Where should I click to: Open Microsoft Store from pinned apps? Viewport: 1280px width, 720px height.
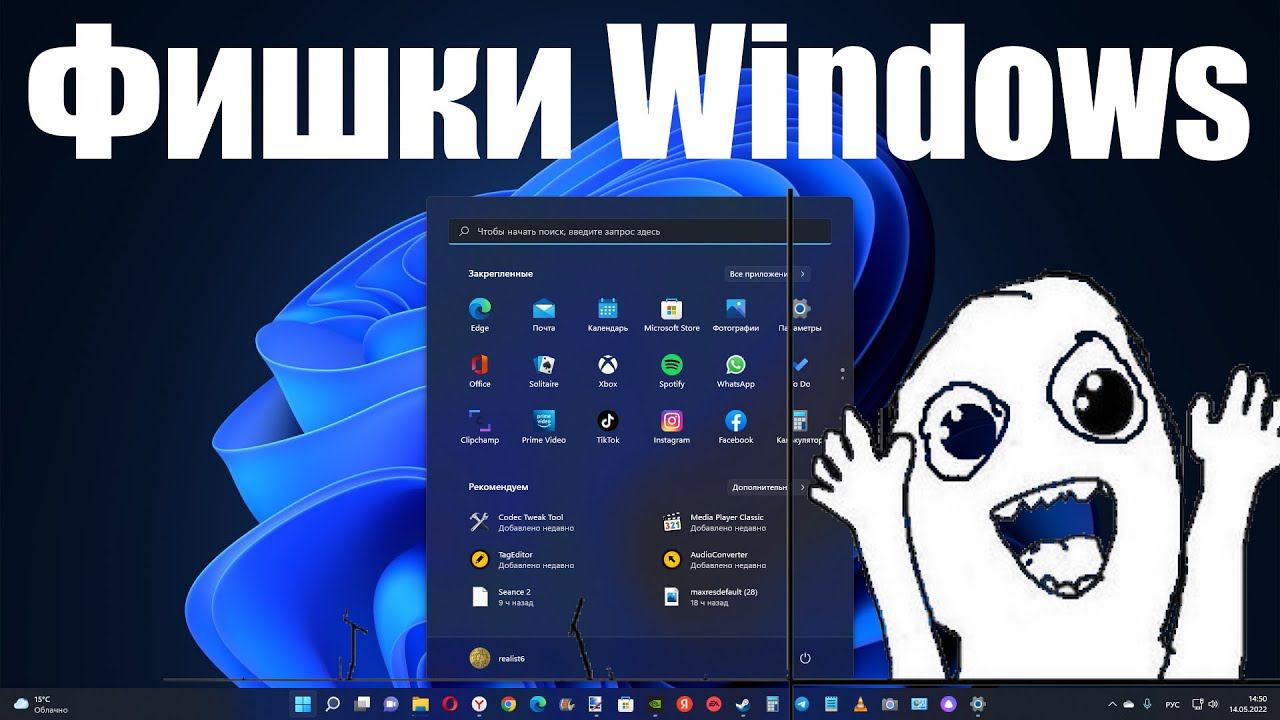pos(672,314)
